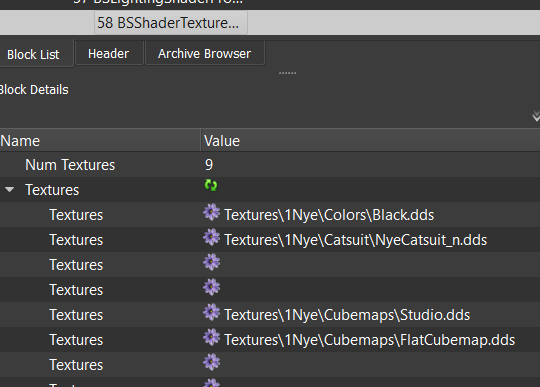
Task: Click the double-chevron collapse arrow in Block Details
Action: coord(536,116)
